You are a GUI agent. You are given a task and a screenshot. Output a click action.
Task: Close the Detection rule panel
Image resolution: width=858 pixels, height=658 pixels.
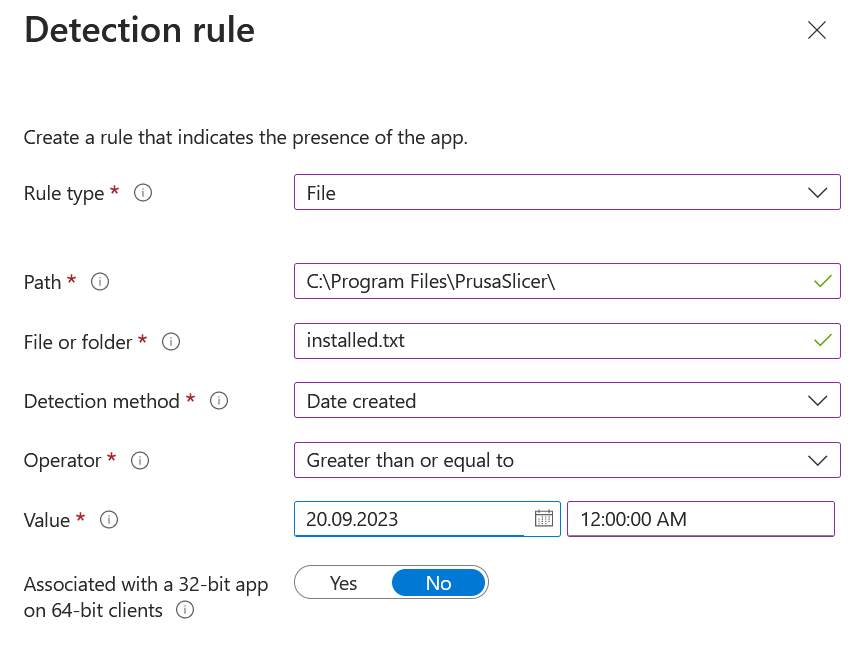pos(817,30)
